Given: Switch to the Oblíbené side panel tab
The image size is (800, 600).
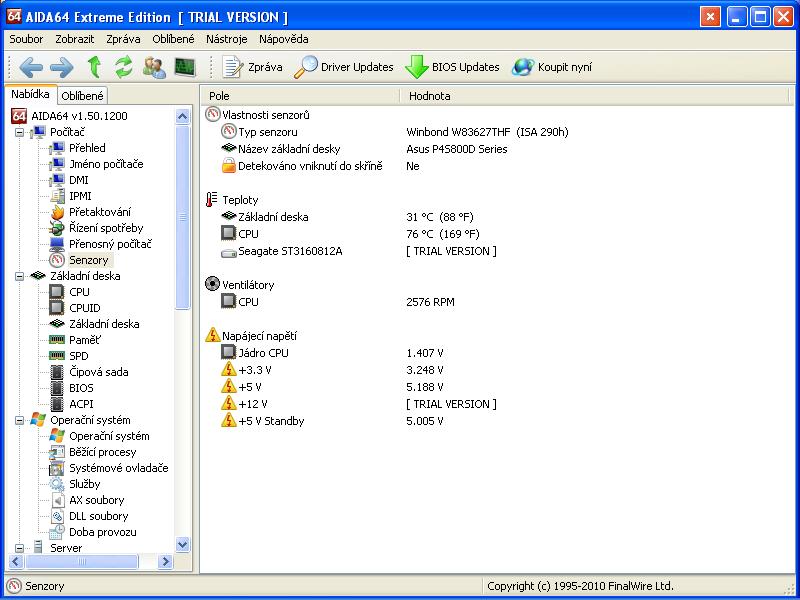Looking at the screenshot, I should 82,95.
